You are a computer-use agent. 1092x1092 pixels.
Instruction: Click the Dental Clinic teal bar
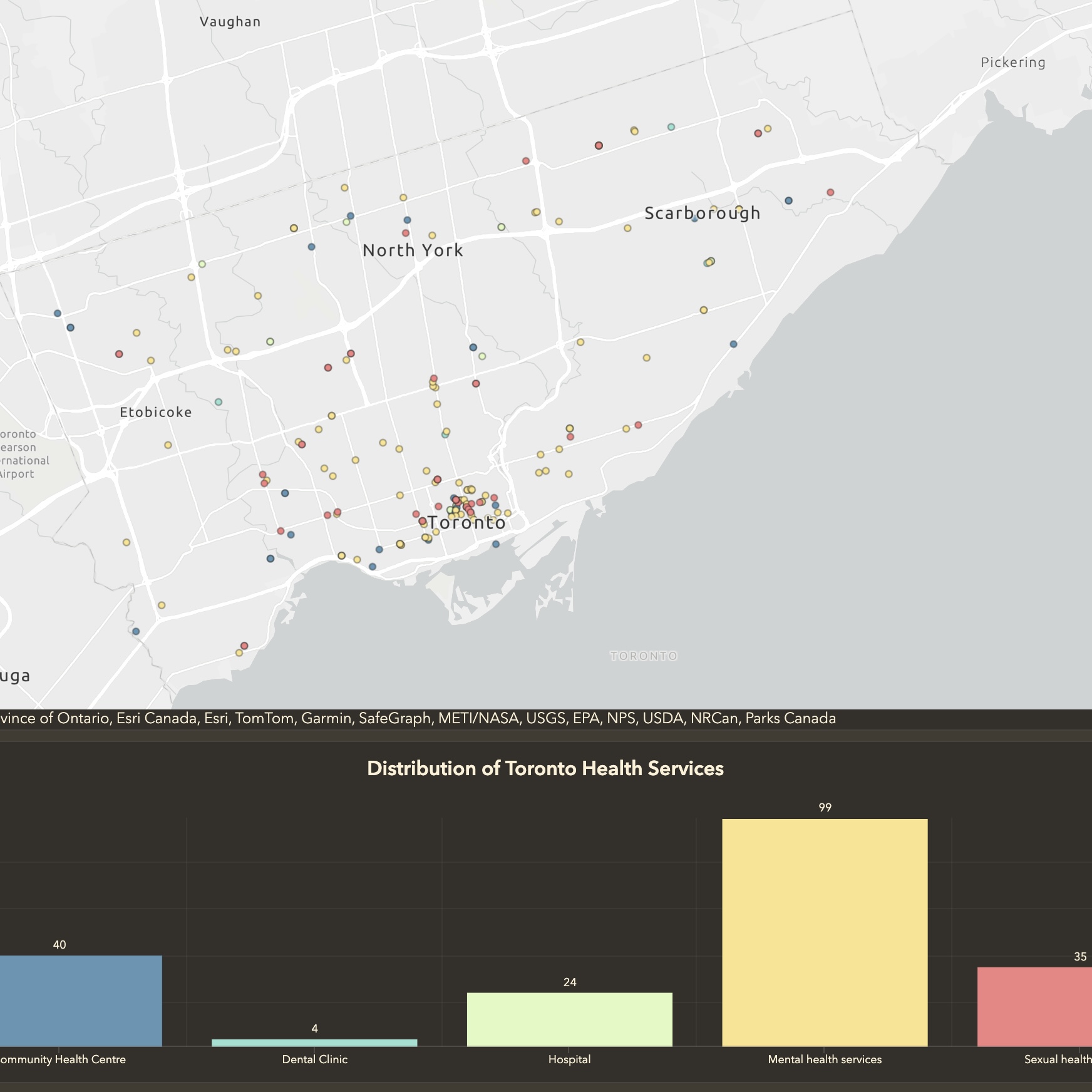(x=314, y=1043)
